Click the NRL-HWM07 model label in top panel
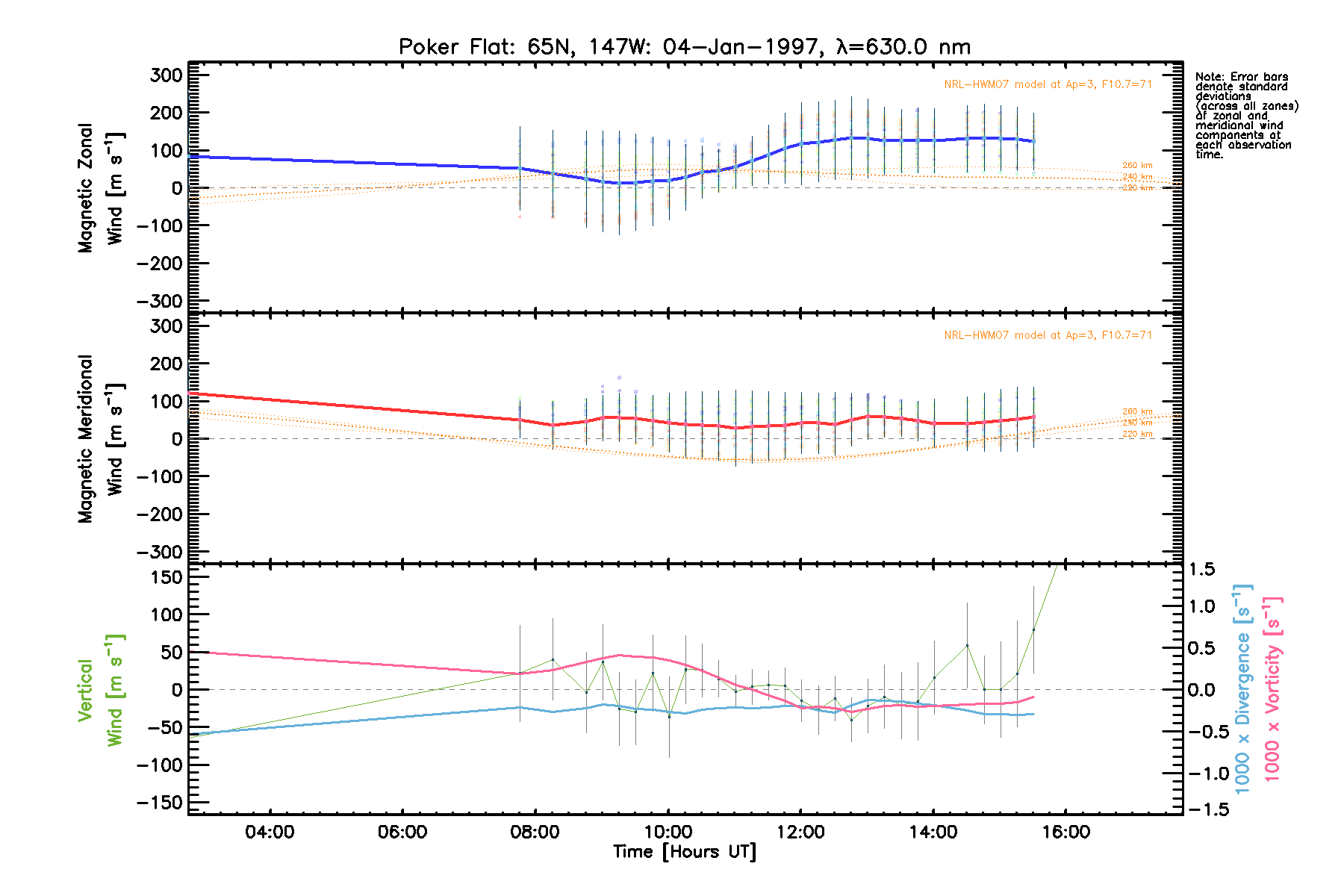The image size is (1344, 896). coord(1048,84)
